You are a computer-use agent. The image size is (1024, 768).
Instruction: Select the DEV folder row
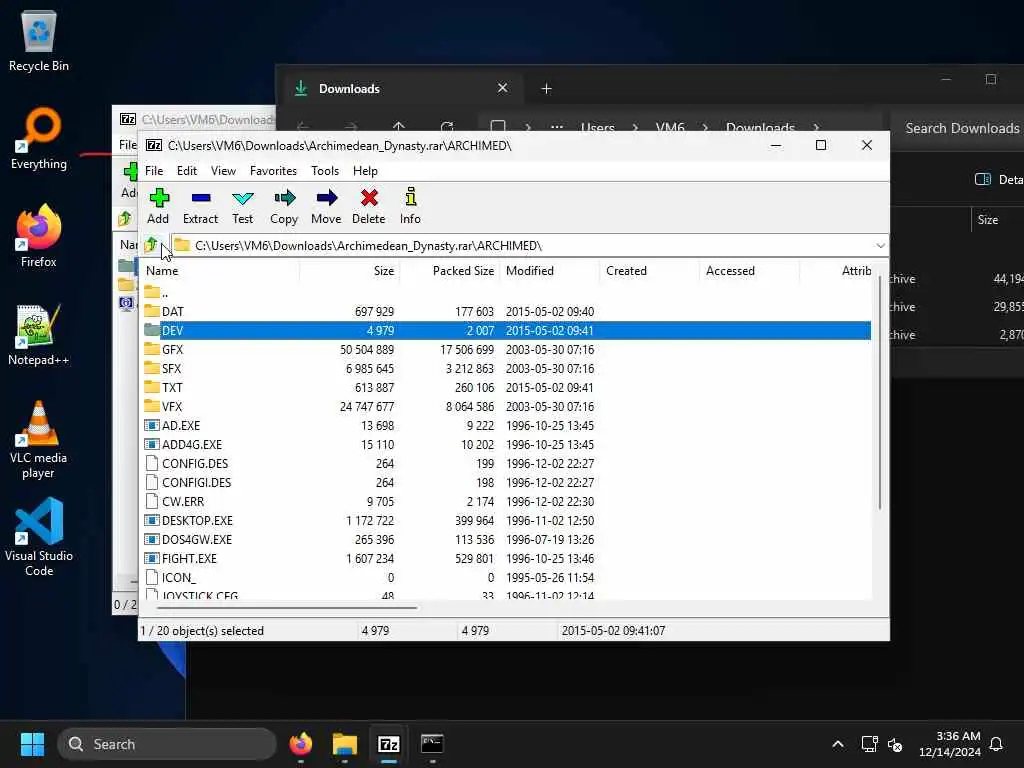[x=506, y=330]
